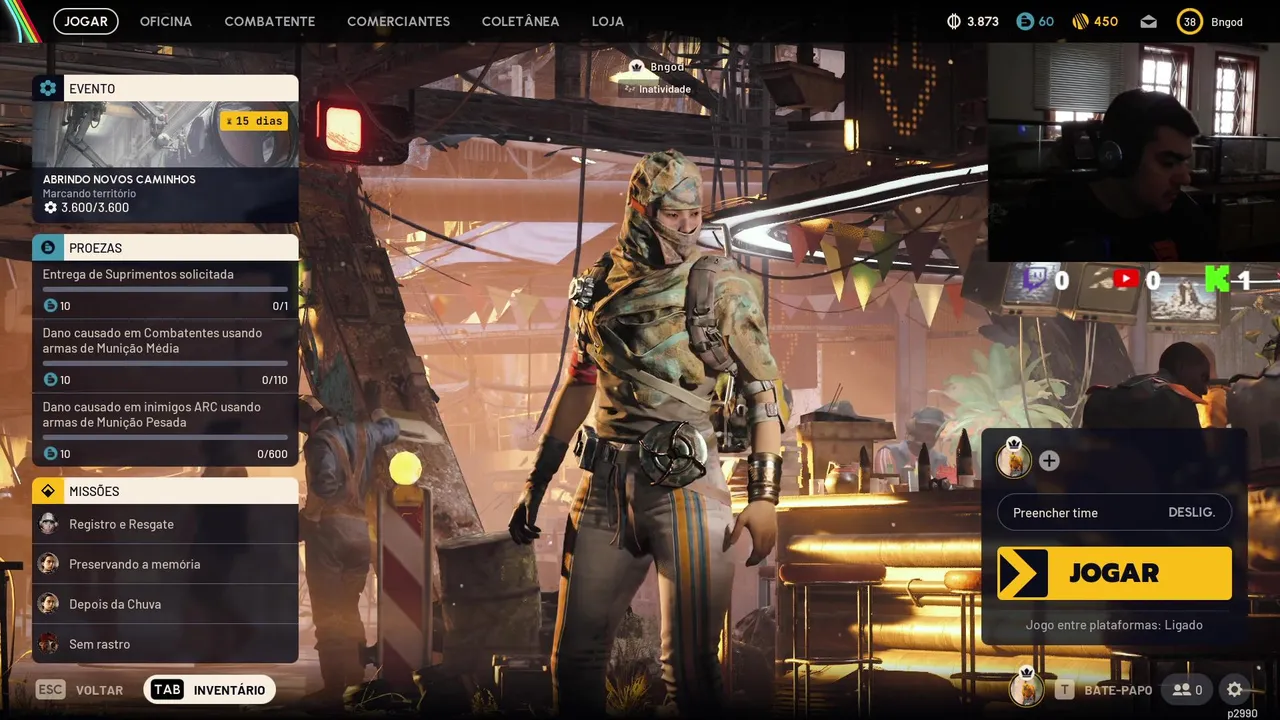Click the Munição Pesada feat progress bar

[165, 437]
